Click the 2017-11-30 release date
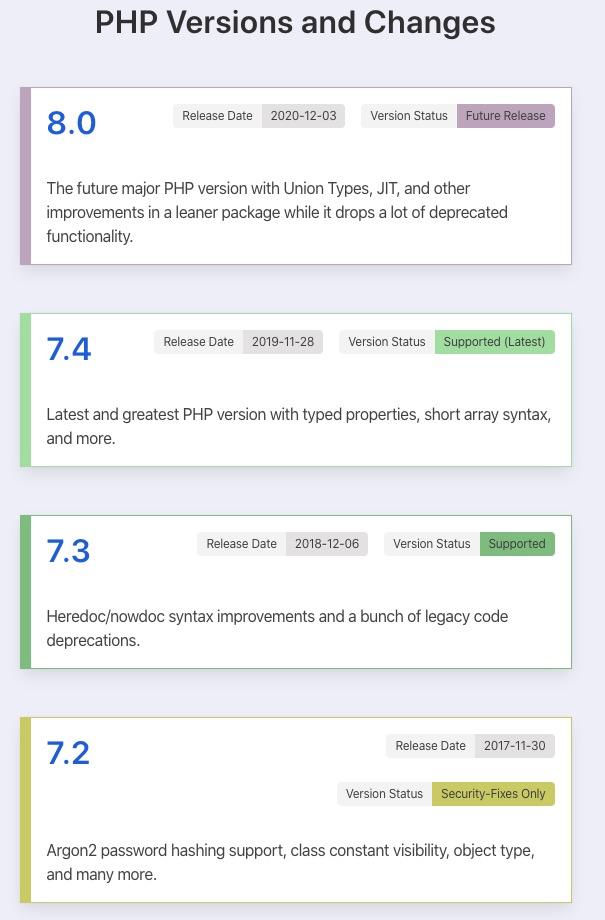605x920 pixels. [x=515, y=746]
